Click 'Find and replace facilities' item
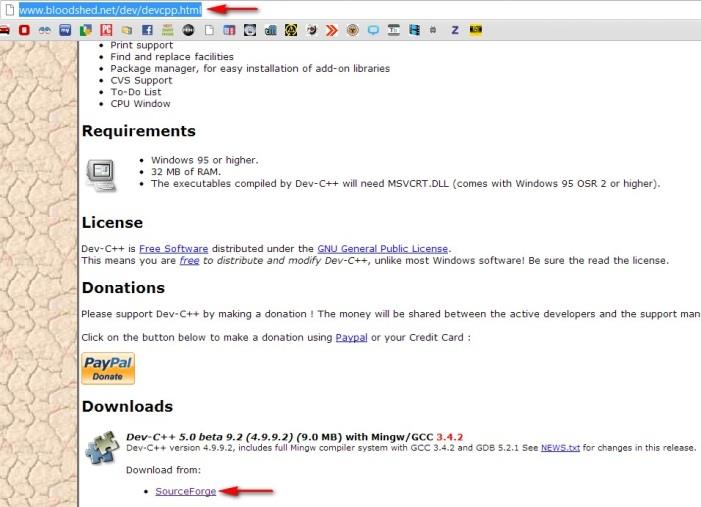The image size is (701, 507). coord(172,57)
